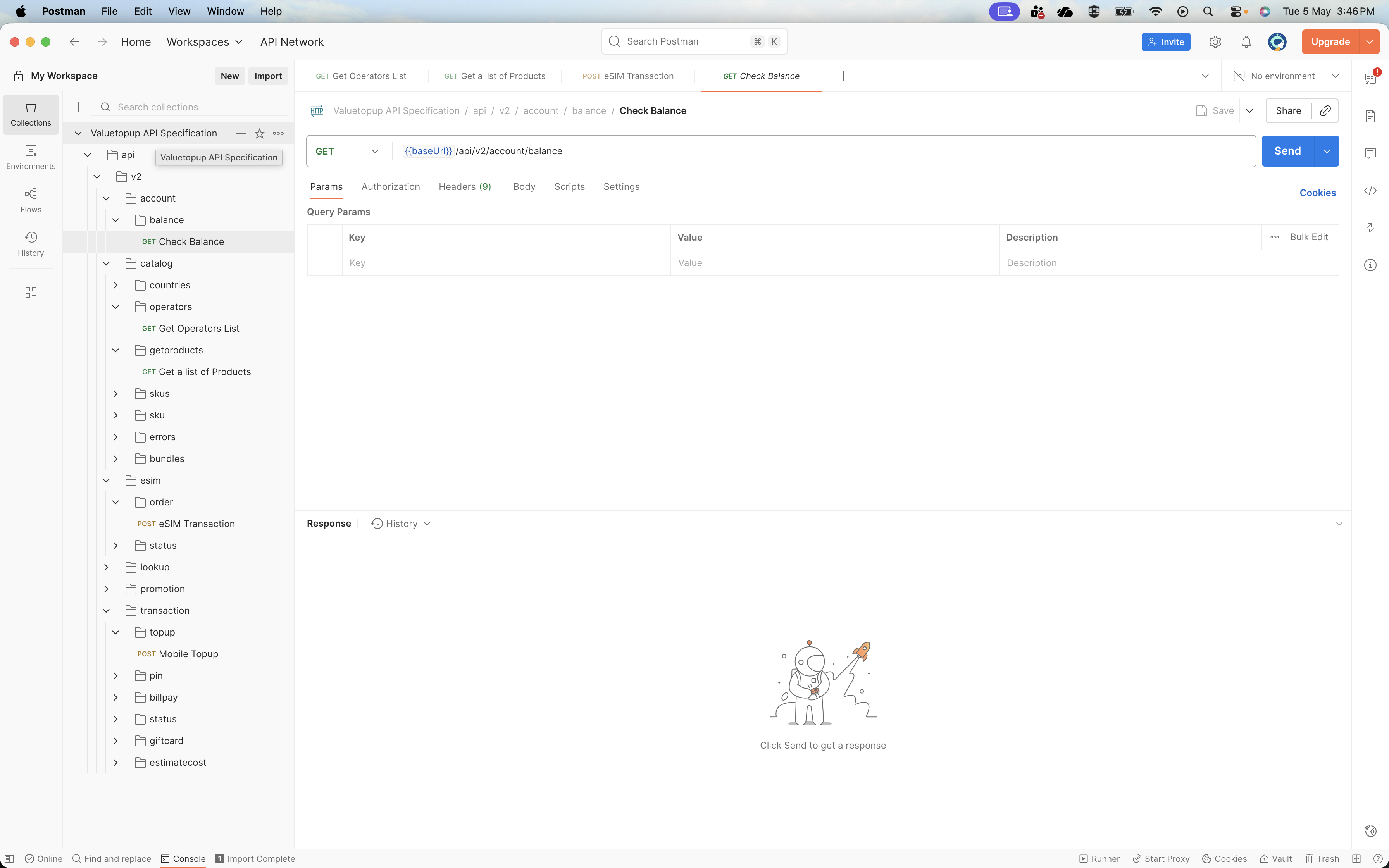1389x868 pixels.
Task: Open related requests info icon
Action: (x=1370, y=265)
